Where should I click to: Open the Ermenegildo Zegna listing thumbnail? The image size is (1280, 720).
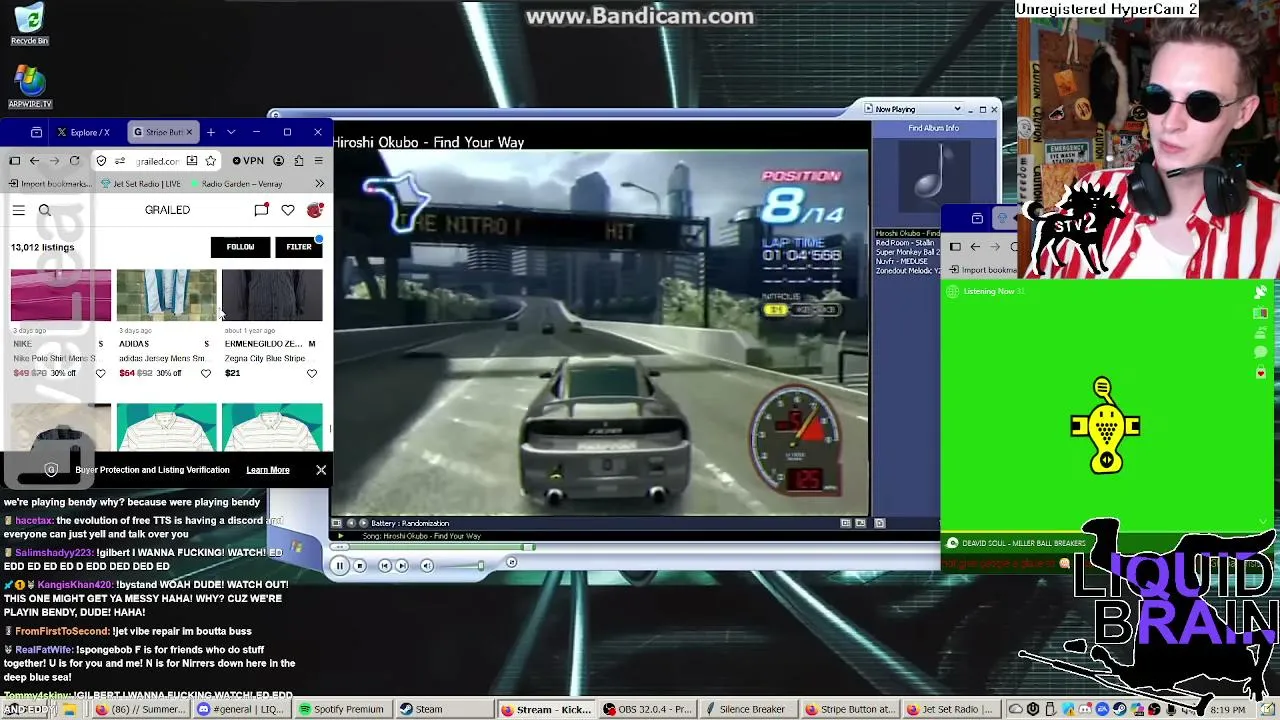[273, 295]
